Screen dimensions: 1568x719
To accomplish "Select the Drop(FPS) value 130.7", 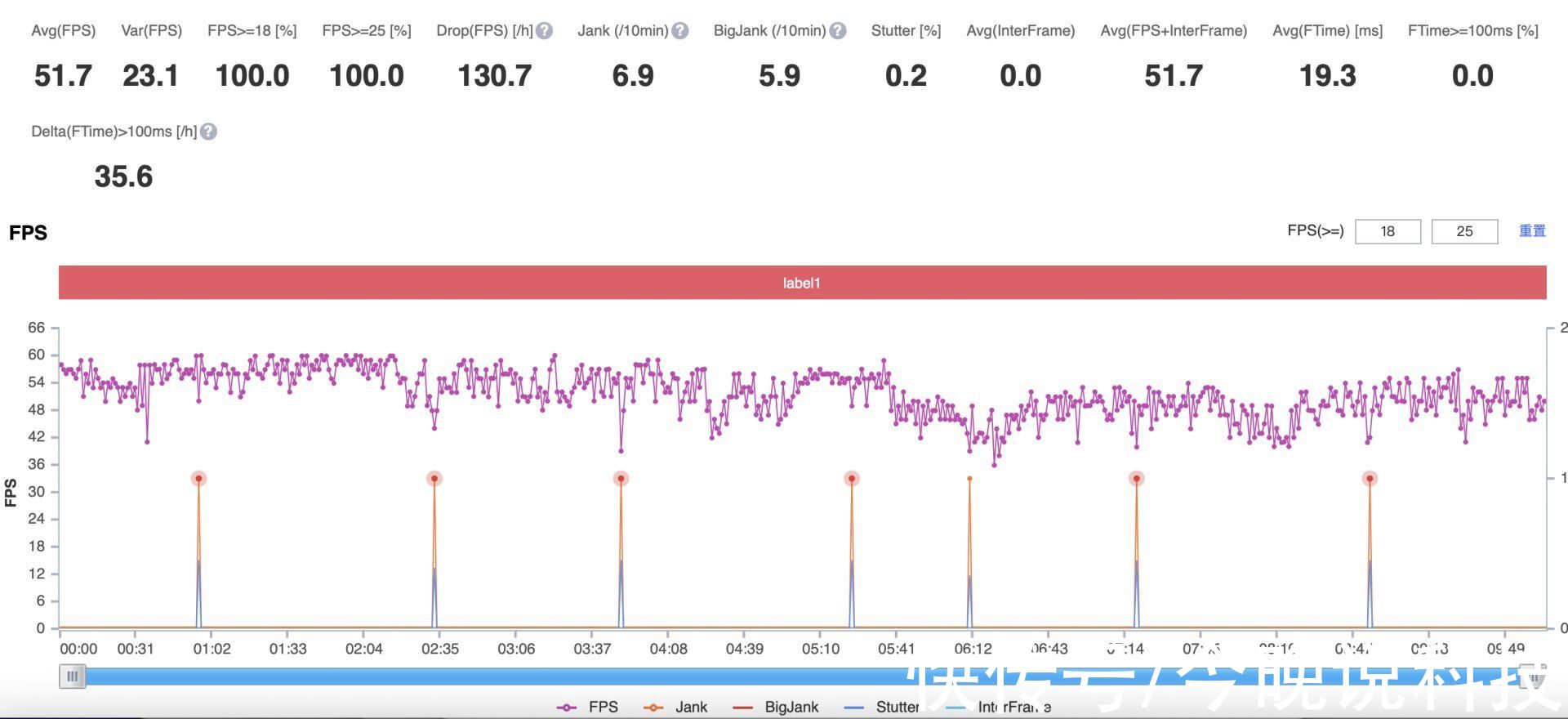I will click(x=494, y=76).
